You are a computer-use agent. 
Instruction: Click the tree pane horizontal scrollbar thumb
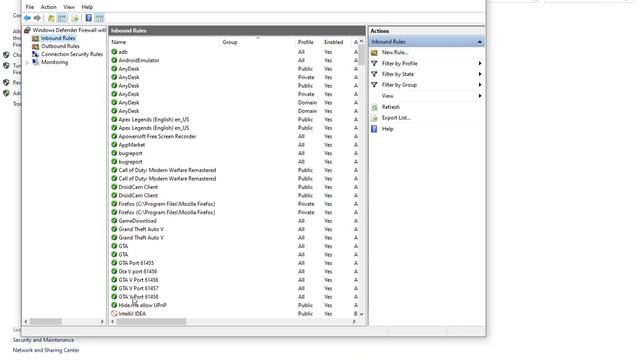(x=46, y=322)
